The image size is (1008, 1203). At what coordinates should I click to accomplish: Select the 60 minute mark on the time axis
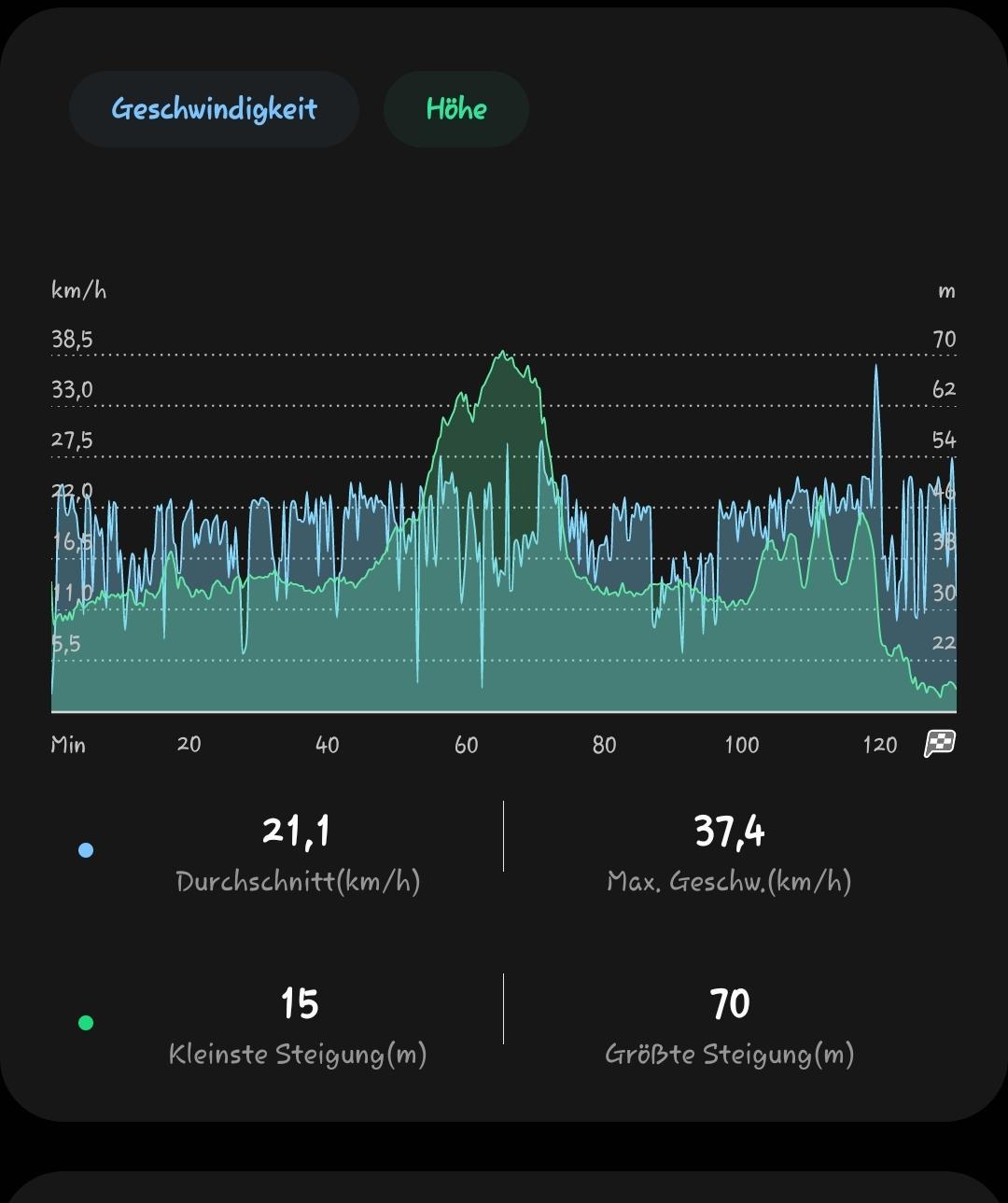click(x=466, y=745)
